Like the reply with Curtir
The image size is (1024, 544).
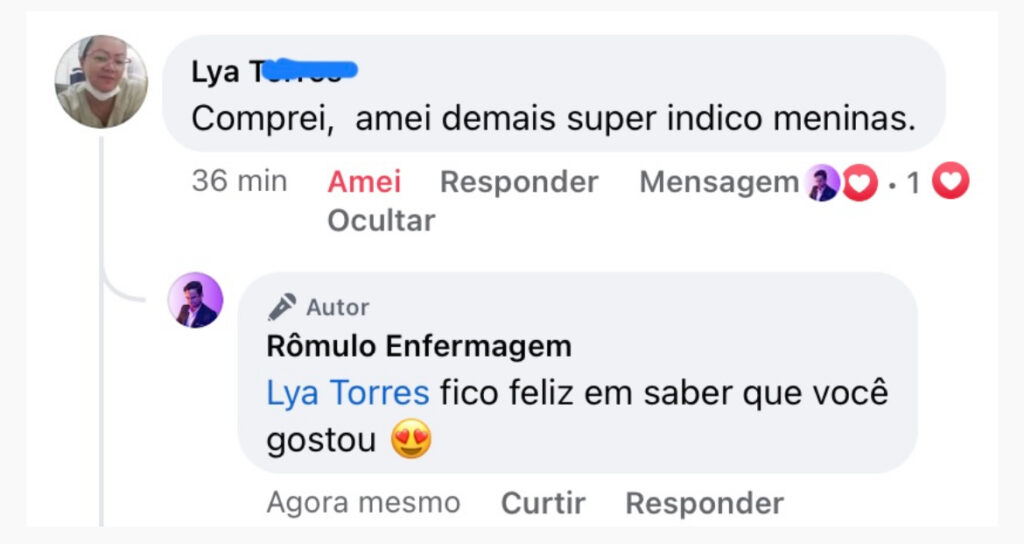[543, 503]
